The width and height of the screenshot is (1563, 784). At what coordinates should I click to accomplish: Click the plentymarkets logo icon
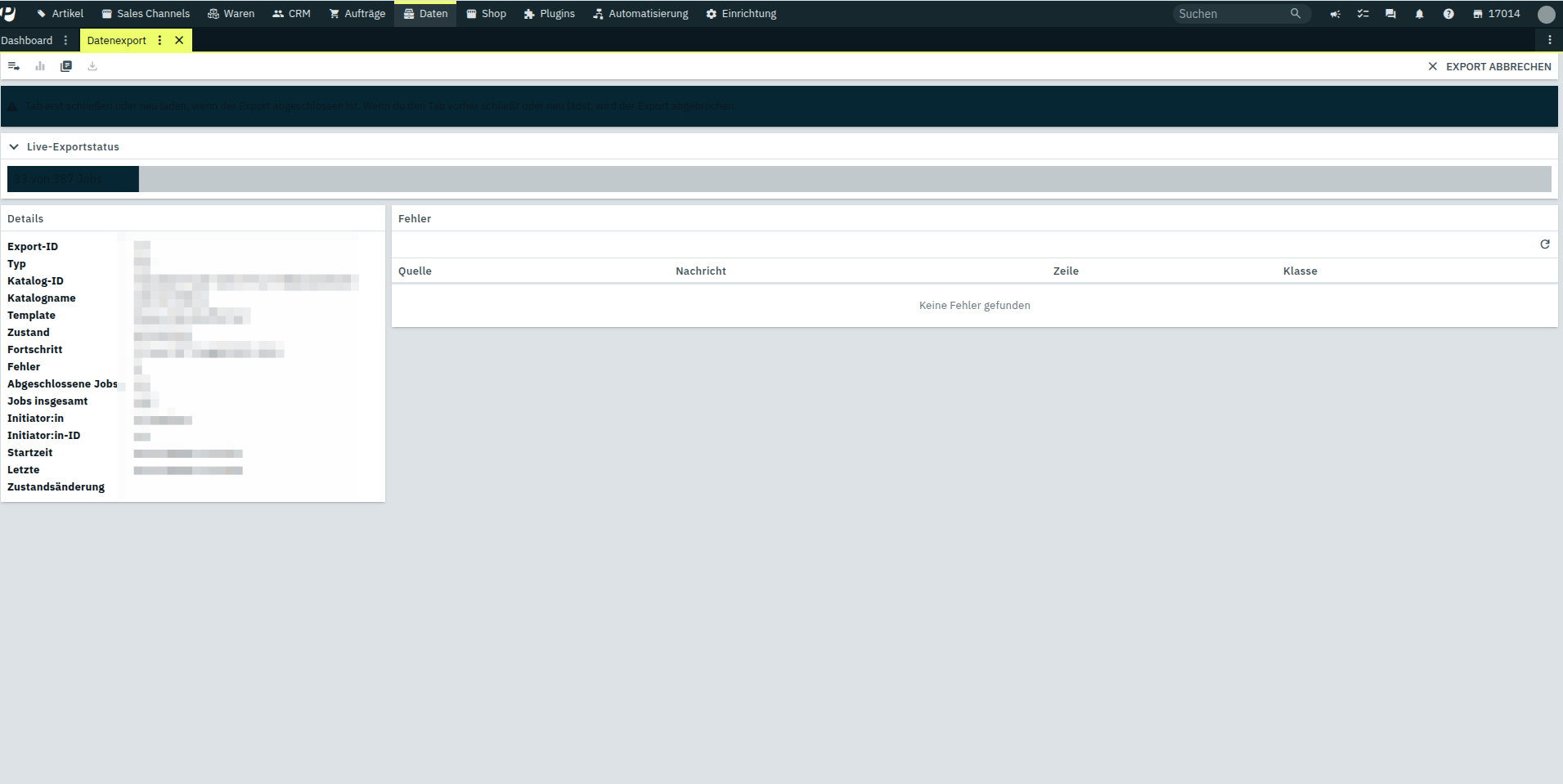coord(9,13)
